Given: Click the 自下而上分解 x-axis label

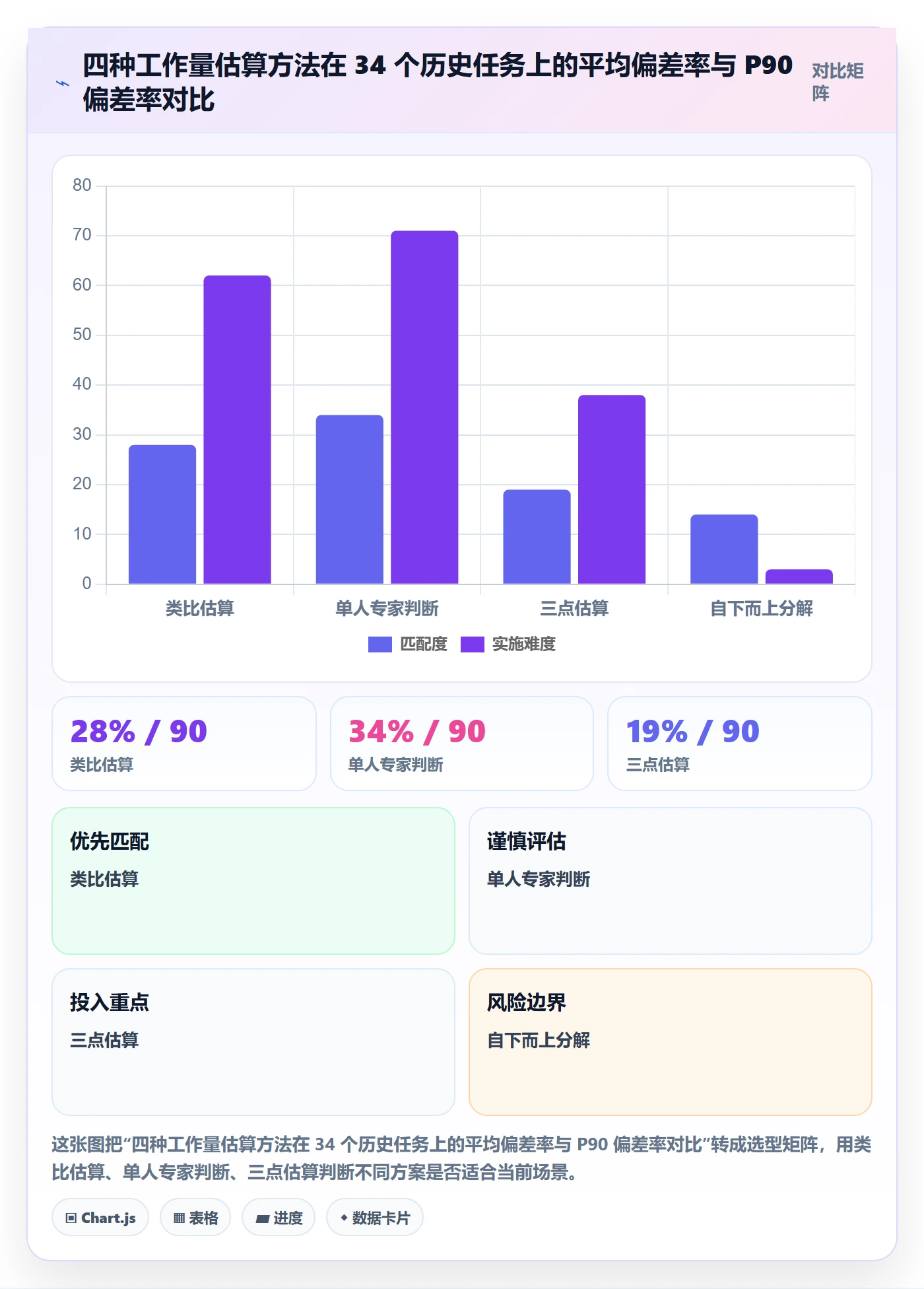Looking at the screenshot, I should [762, 608].
